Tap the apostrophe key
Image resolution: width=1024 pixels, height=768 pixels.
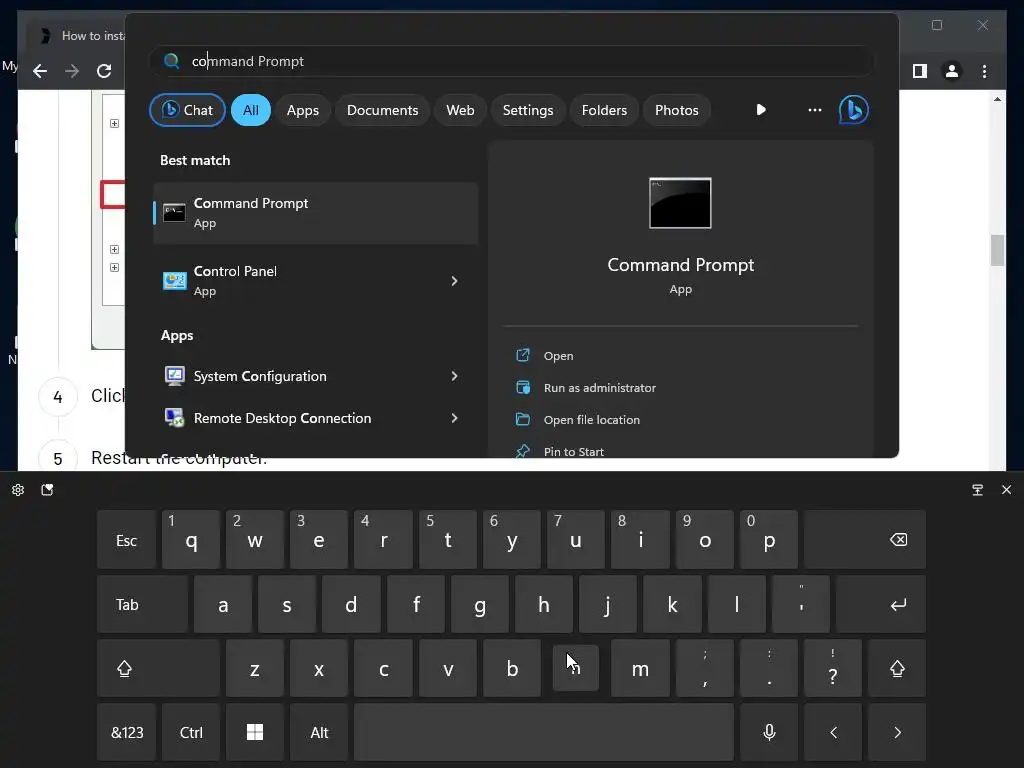[x=801, y=605]
